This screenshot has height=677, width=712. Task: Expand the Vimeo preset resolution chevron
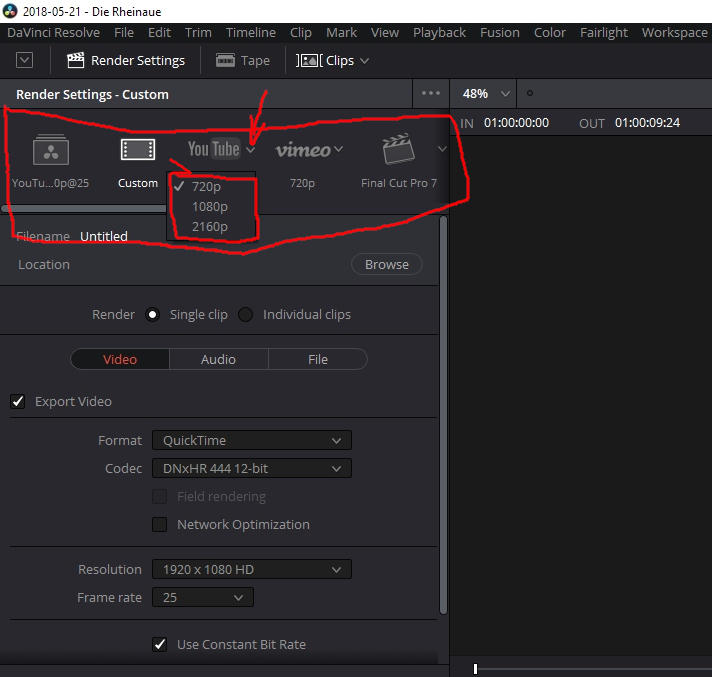(338, 148)
